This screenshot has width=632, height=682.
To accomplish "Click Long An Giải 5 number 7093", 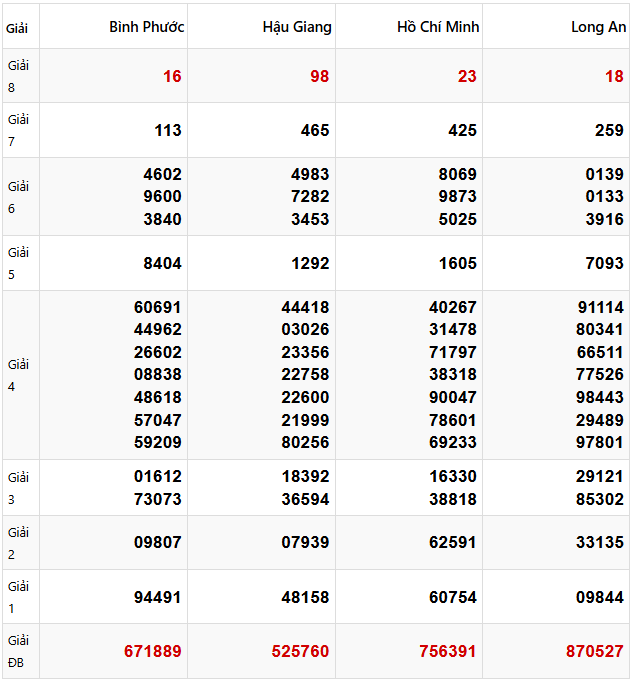I will click(x=605, y=263).
